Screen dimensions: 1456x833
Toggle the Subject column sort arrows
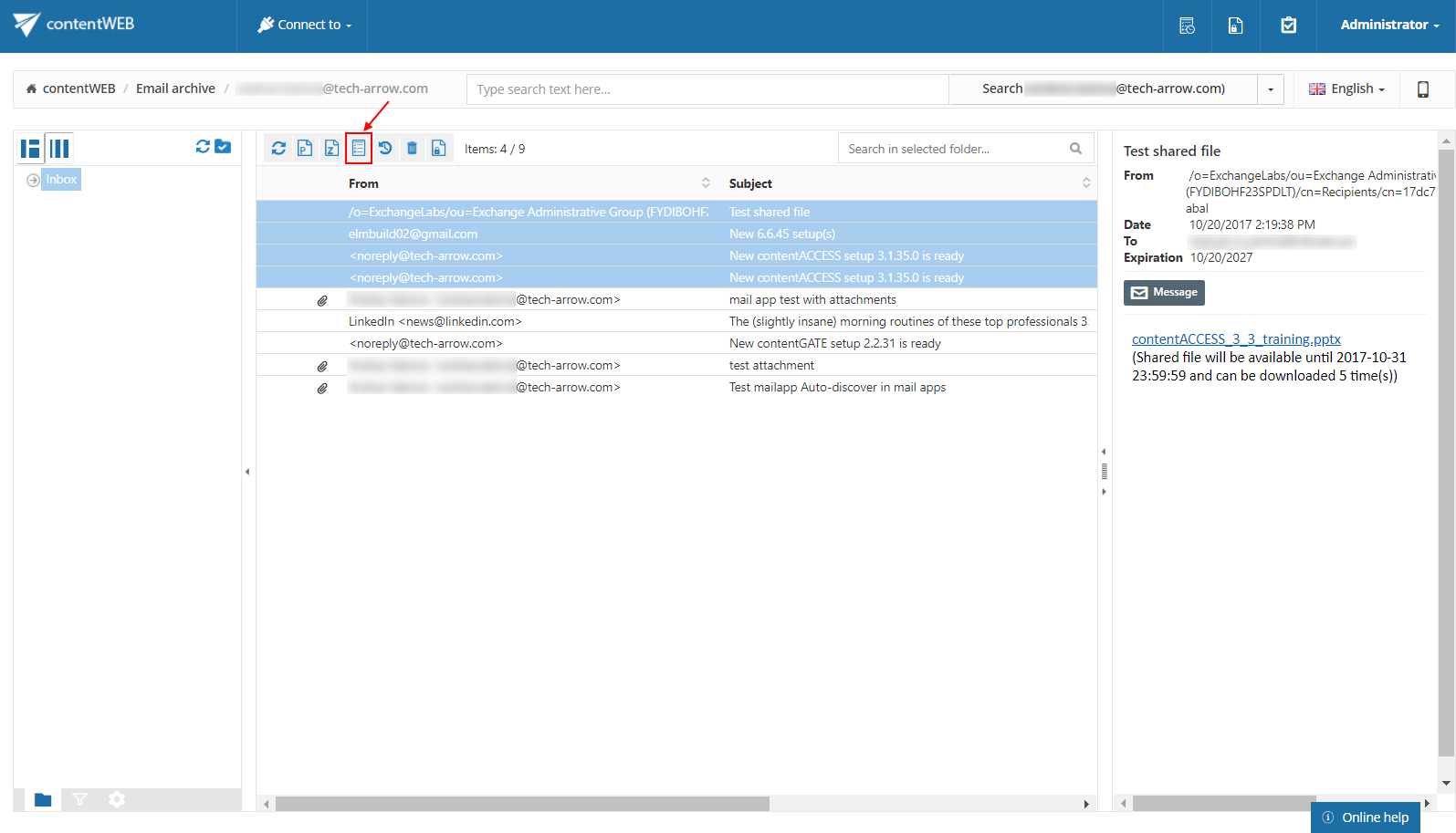pyautogui.click(x=1086, y=182)
